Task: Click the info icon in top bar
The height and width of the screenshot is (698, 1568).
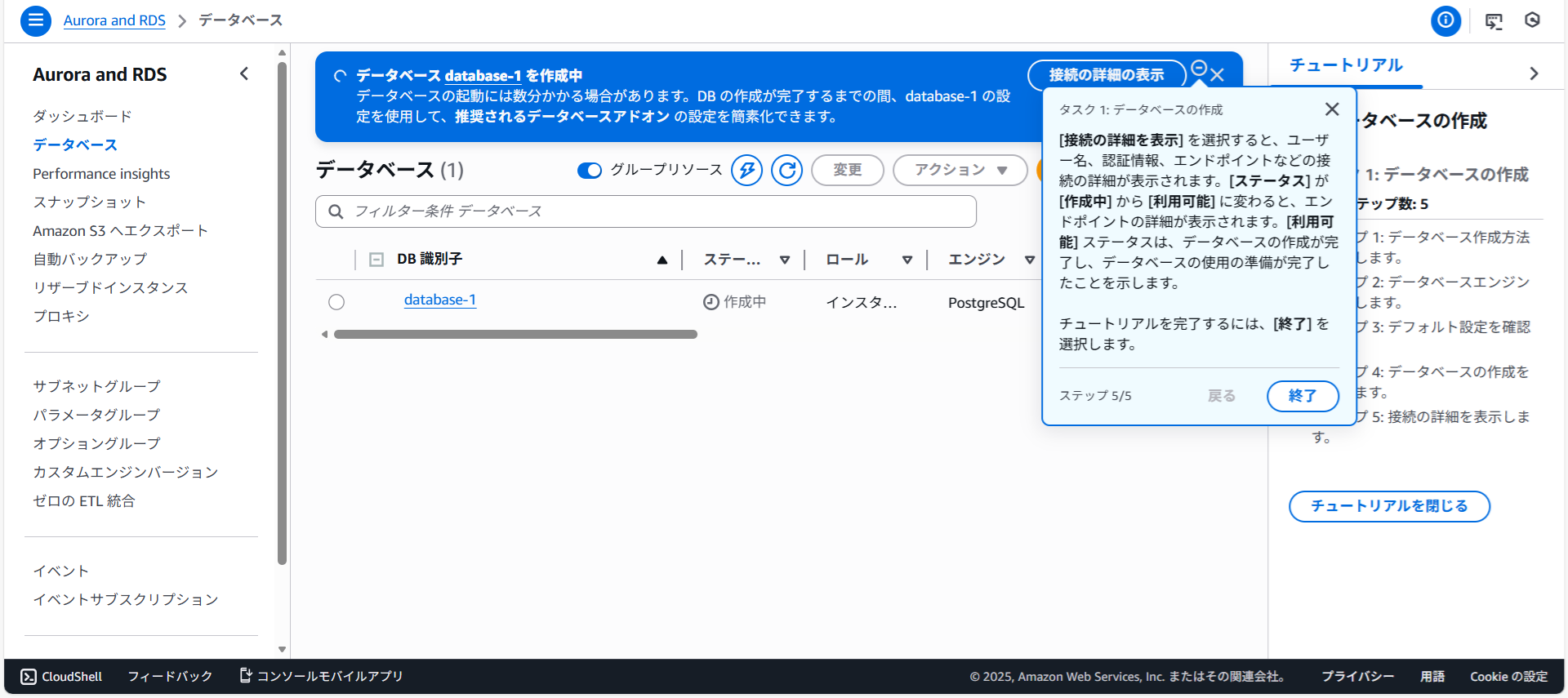Action: [1445, 20]
